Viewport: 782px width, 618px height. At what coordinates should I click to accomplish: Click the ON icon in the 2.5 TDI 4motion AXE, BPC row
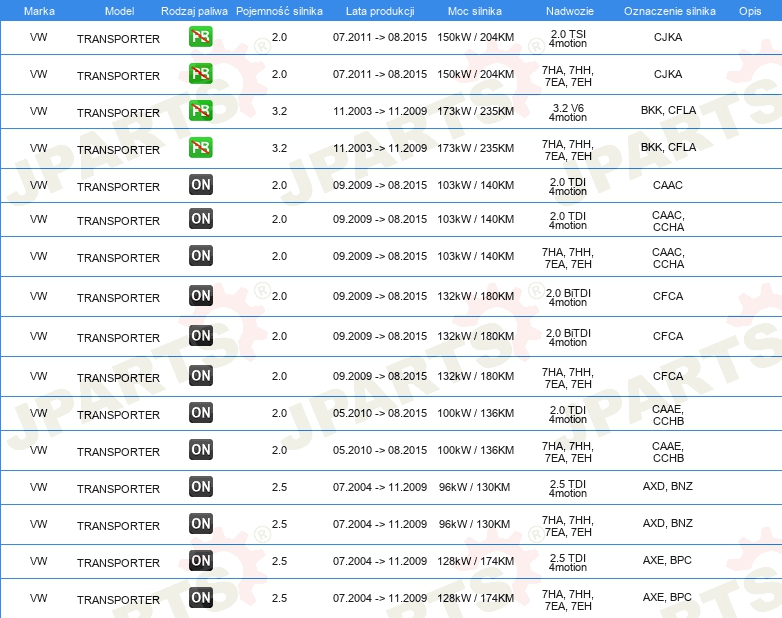click(201, 561)
